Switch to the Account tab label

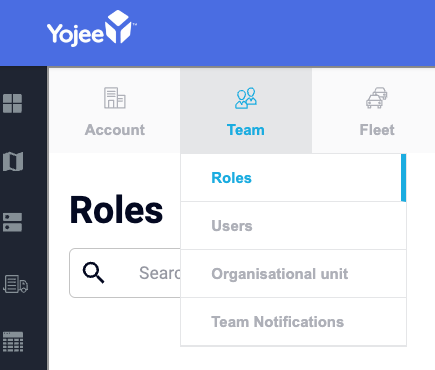115,130
